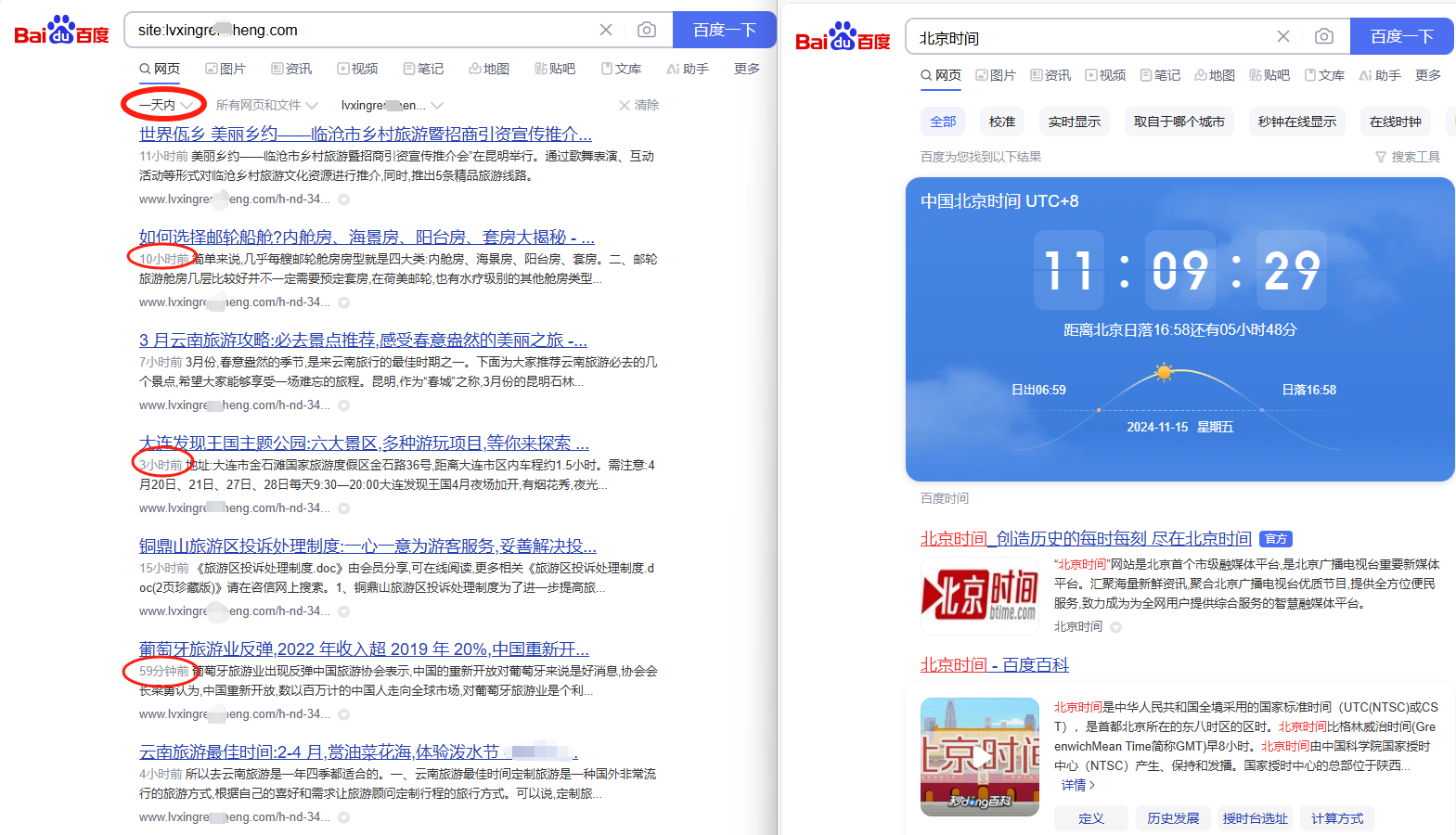Open Ai 助手 tab in right window
The image size is (1456, 835).
click(x=1380, y=75)
